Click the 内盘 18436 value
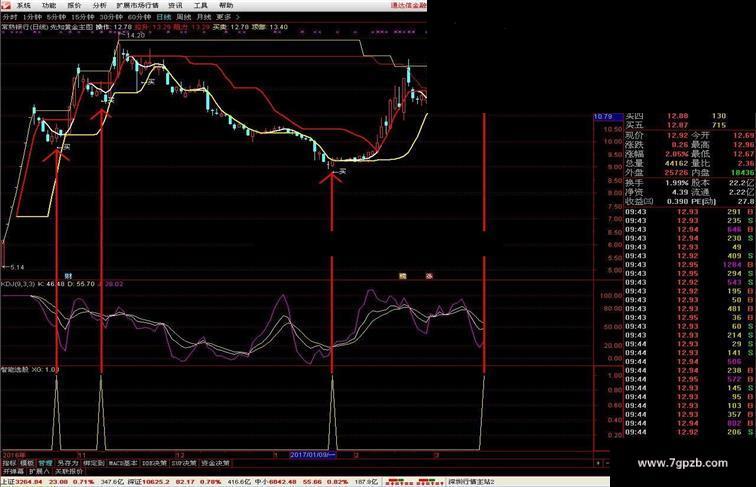Viewport: 756px width, 487px height. (742, 173)
